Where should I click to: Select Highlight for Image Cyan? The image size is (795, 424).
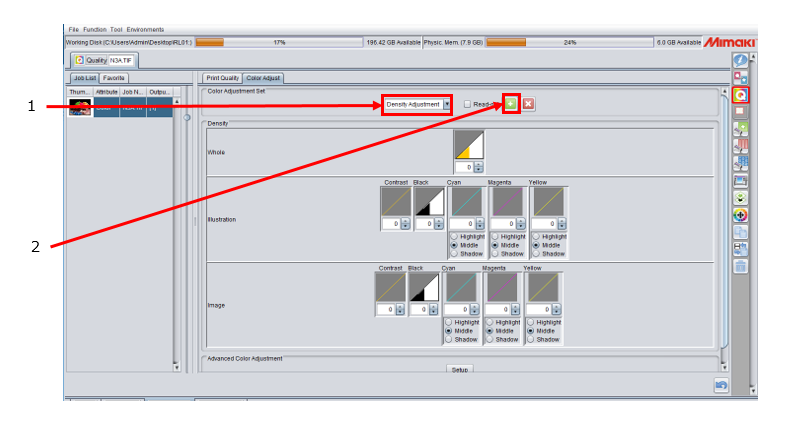[x=449, y=323]
